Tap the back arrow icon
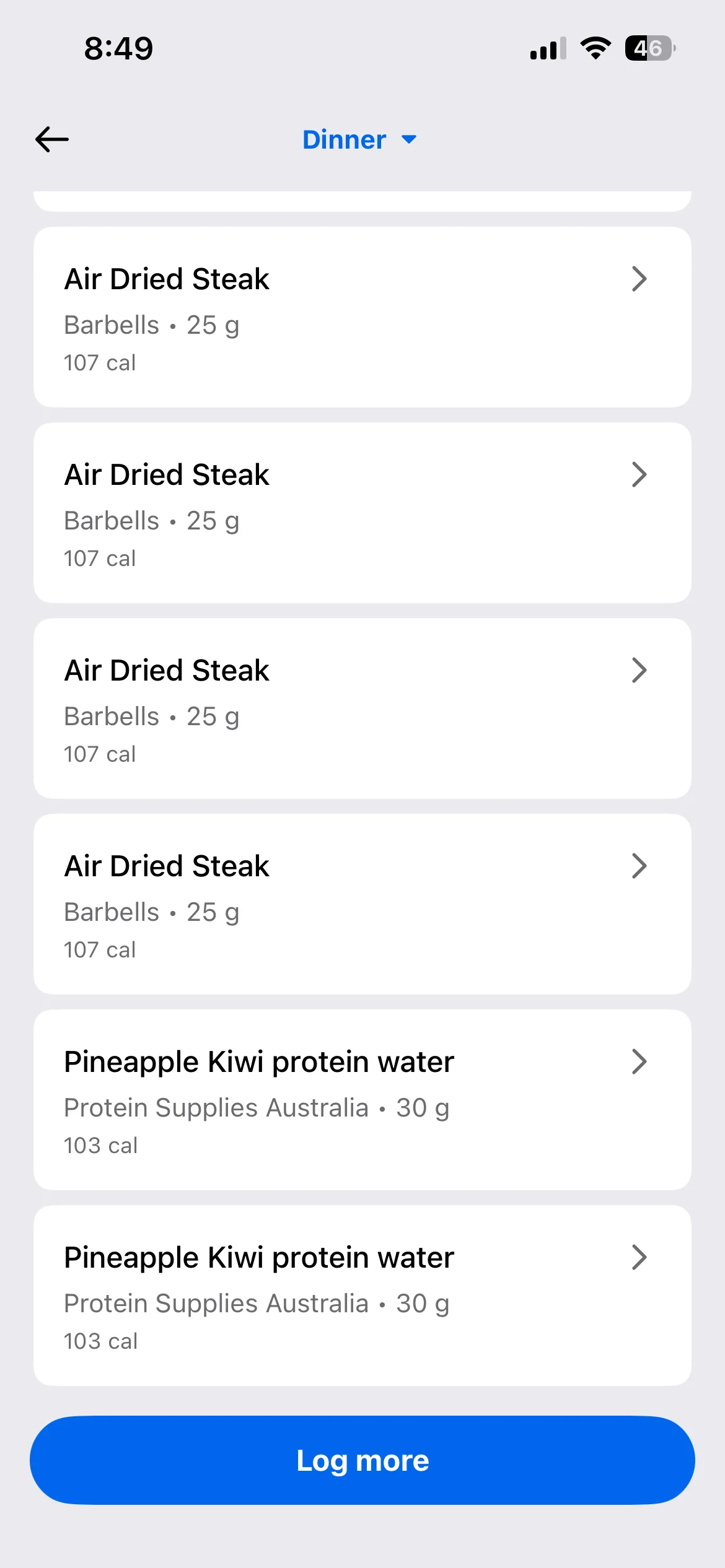 [x=52, y=139]
